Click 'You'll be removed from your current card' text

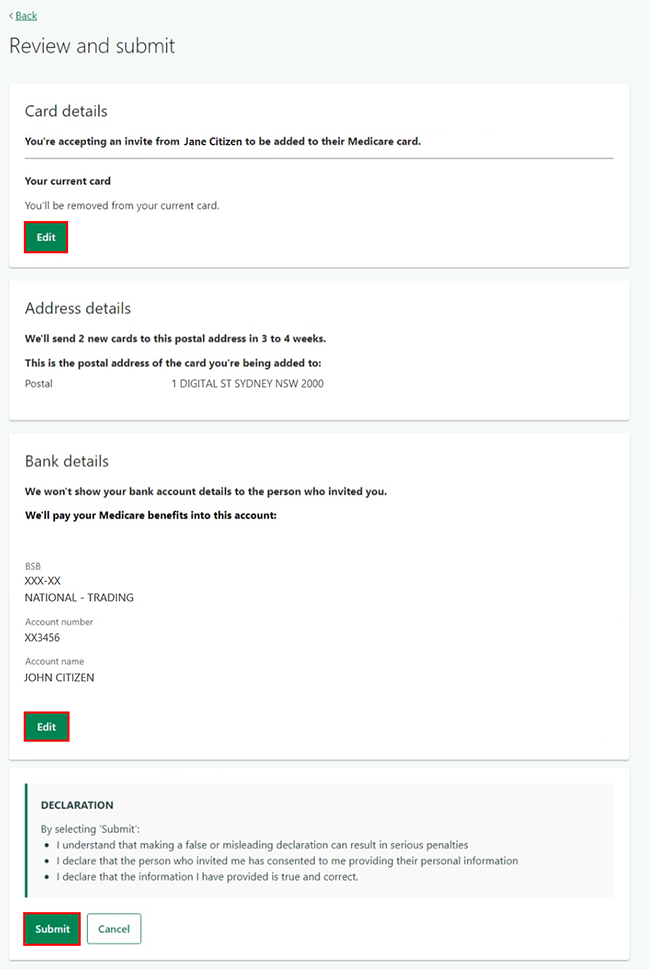tap(122, 206)
